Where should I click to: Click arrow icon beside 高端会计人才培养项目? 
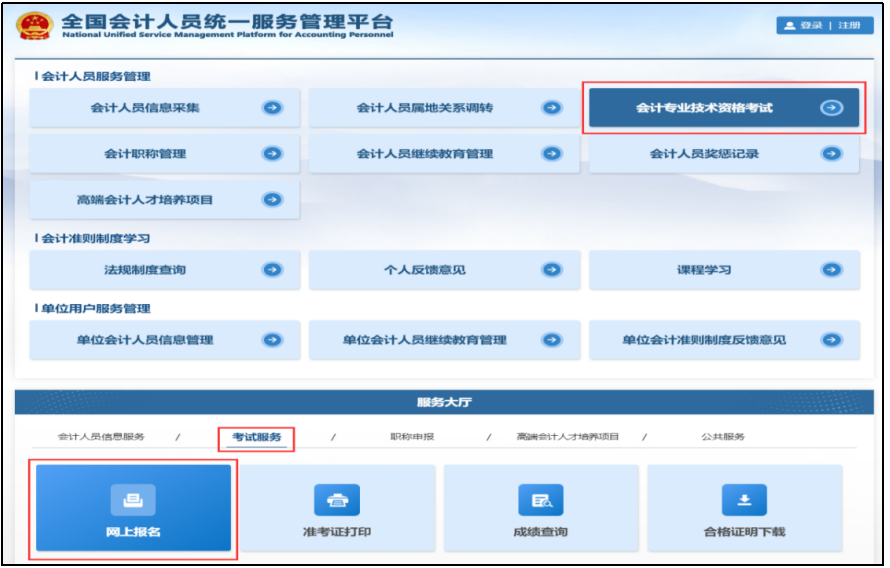(x=272, y=200)
